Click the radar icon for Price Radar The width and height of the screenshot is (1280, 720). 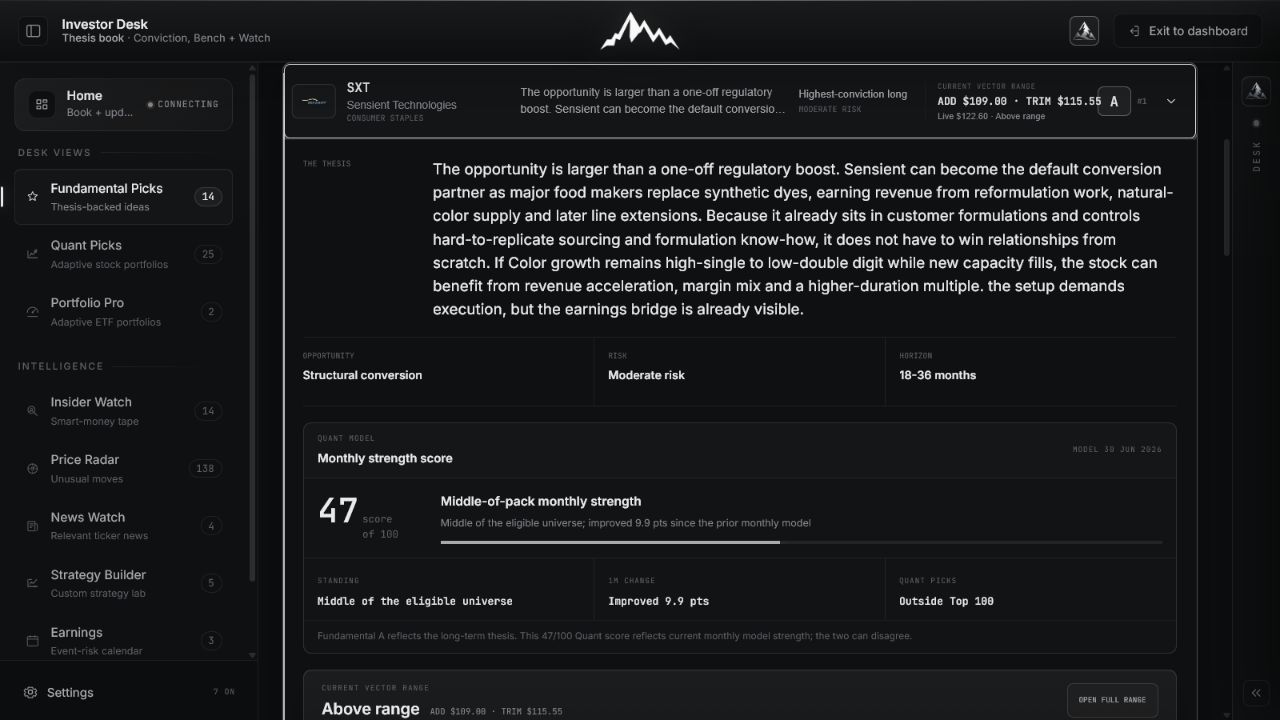pos(33,469)
